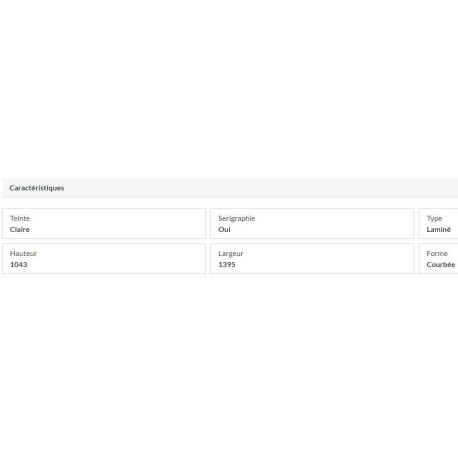Click empty area of Serigraphie box
Screen dimensions: 458x458
pos(333,224)
